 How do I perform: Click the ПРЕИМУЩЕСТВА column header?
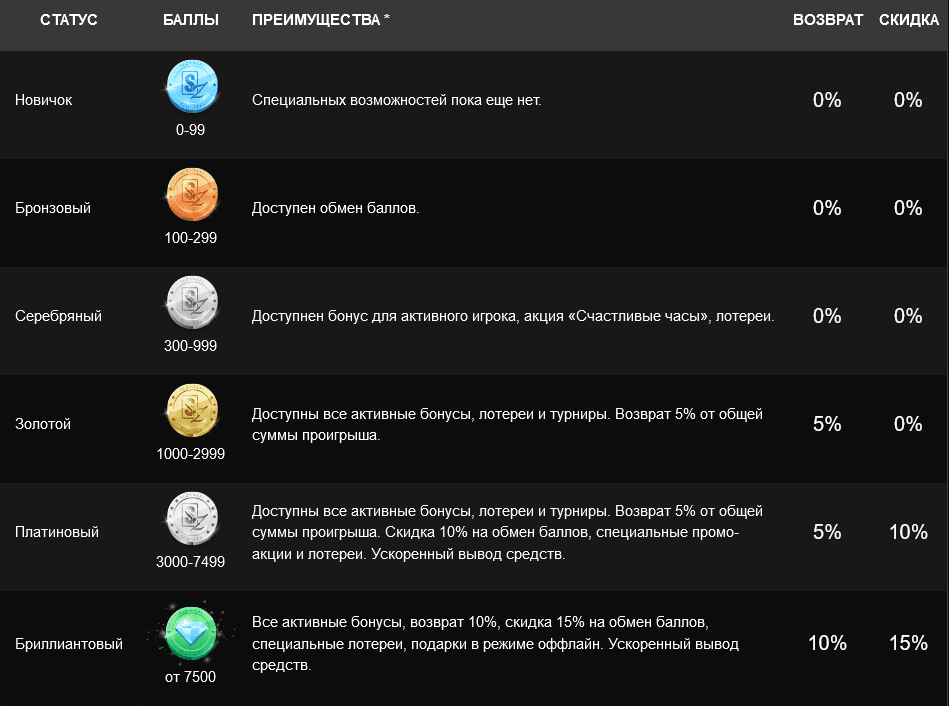(x=321, y=20)
